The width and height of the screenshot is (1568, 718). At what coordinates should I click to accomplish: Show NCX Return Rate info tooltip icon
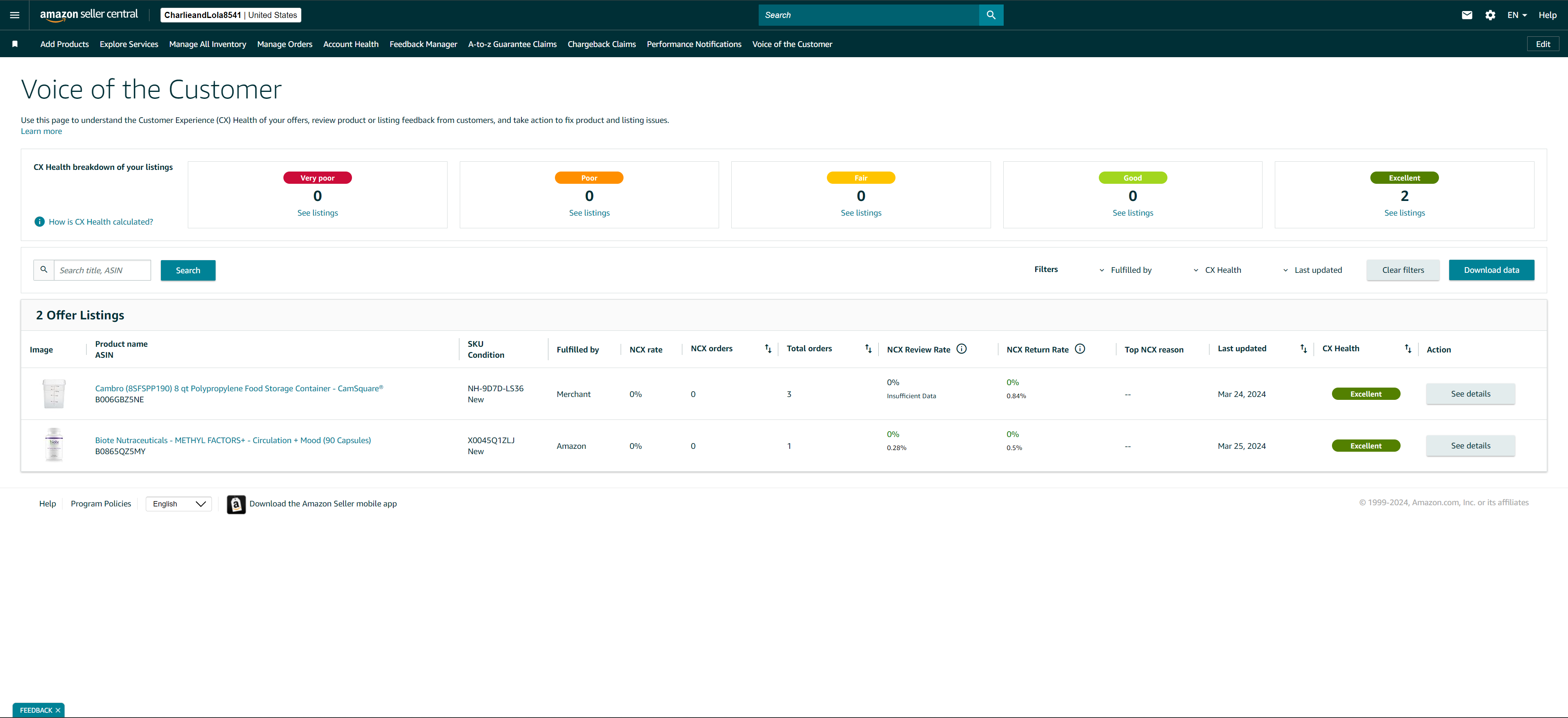1080,349
